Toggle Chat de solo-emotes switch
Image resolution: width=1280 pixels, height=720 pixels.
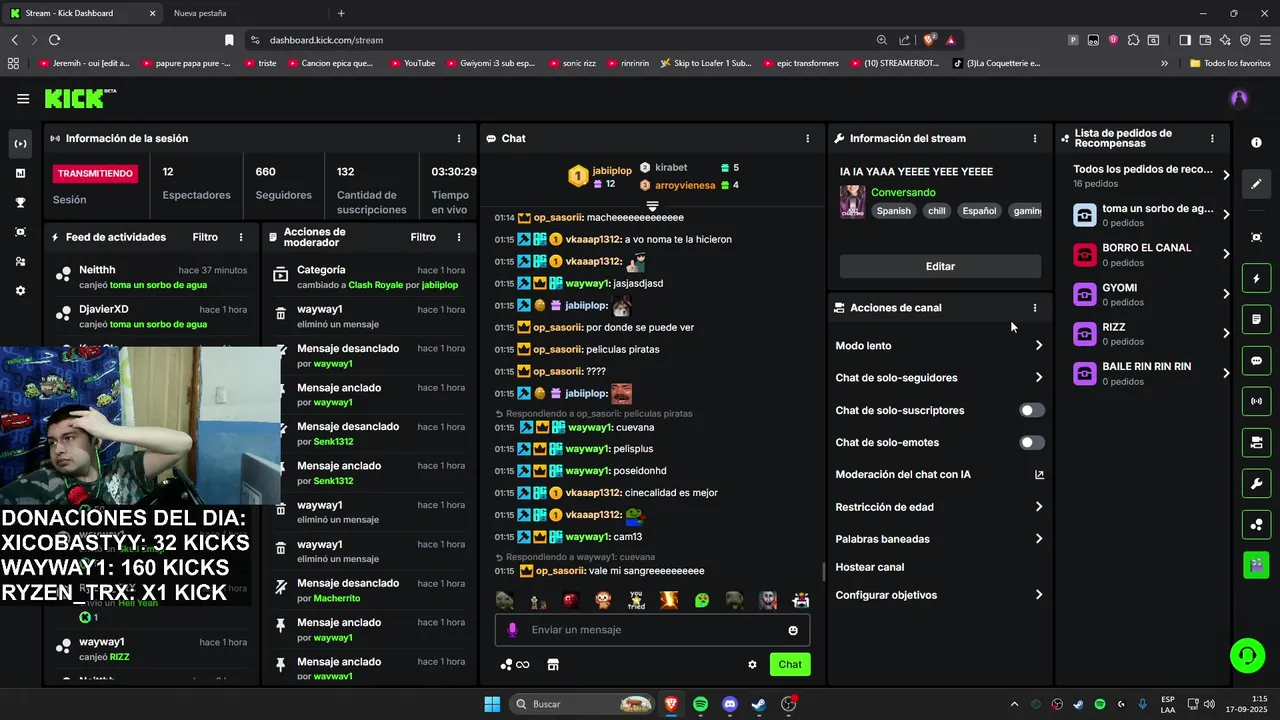coord(1032,442)
